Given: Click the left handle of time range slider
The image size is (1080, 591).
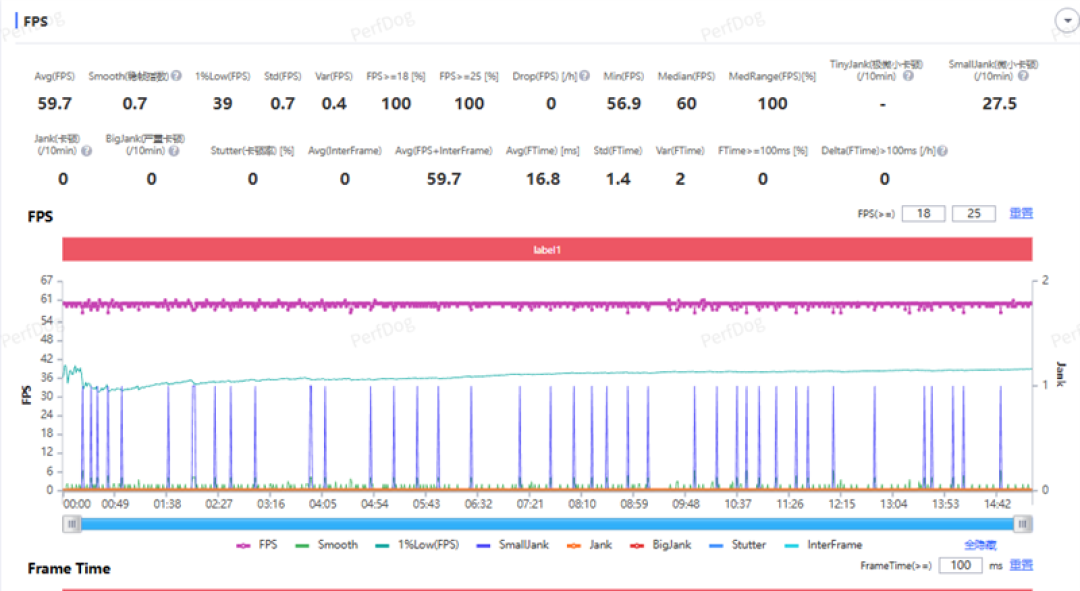Looking at the screenshot, I should click(x=72, y=525).
